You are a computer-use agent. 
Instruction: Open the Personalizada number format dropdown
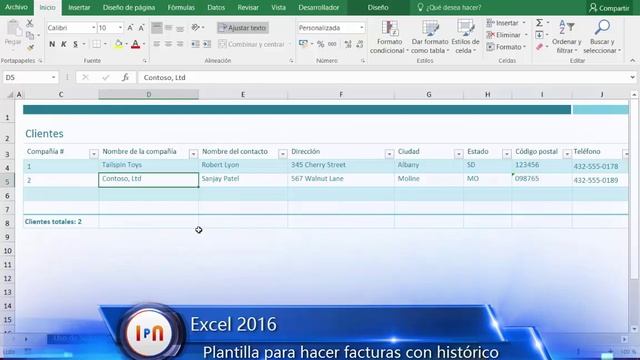point(362,28)
